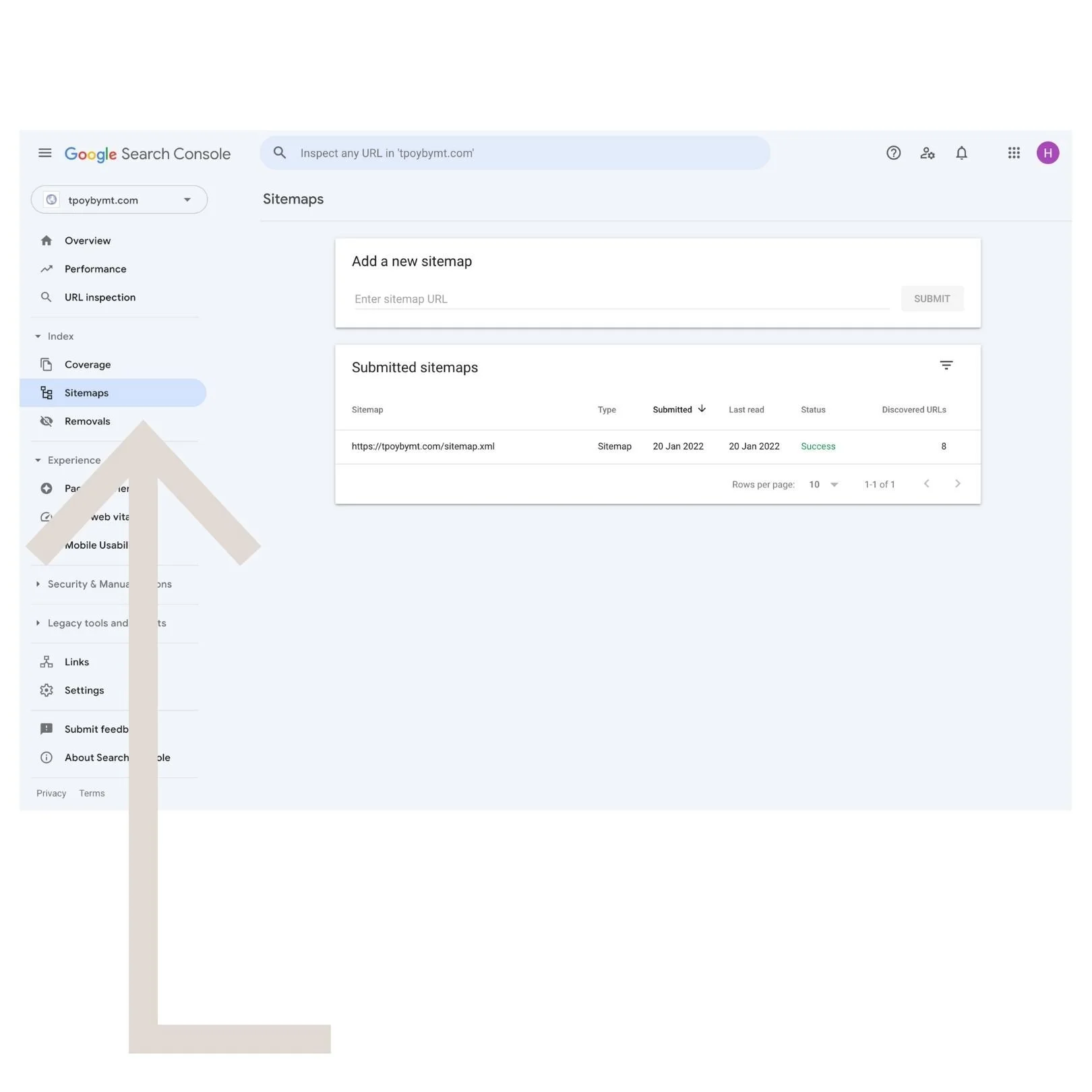Viewport: 1092px width, 1092px height.
Task: Open the tpoybymt.com property dropdown
Action: click(x=119, y=200)
